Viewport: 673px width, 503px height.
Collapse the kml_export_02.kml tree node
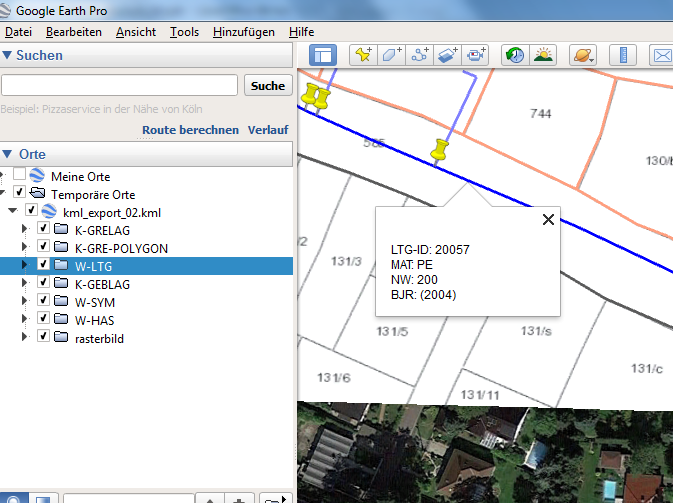pos(12,212)
